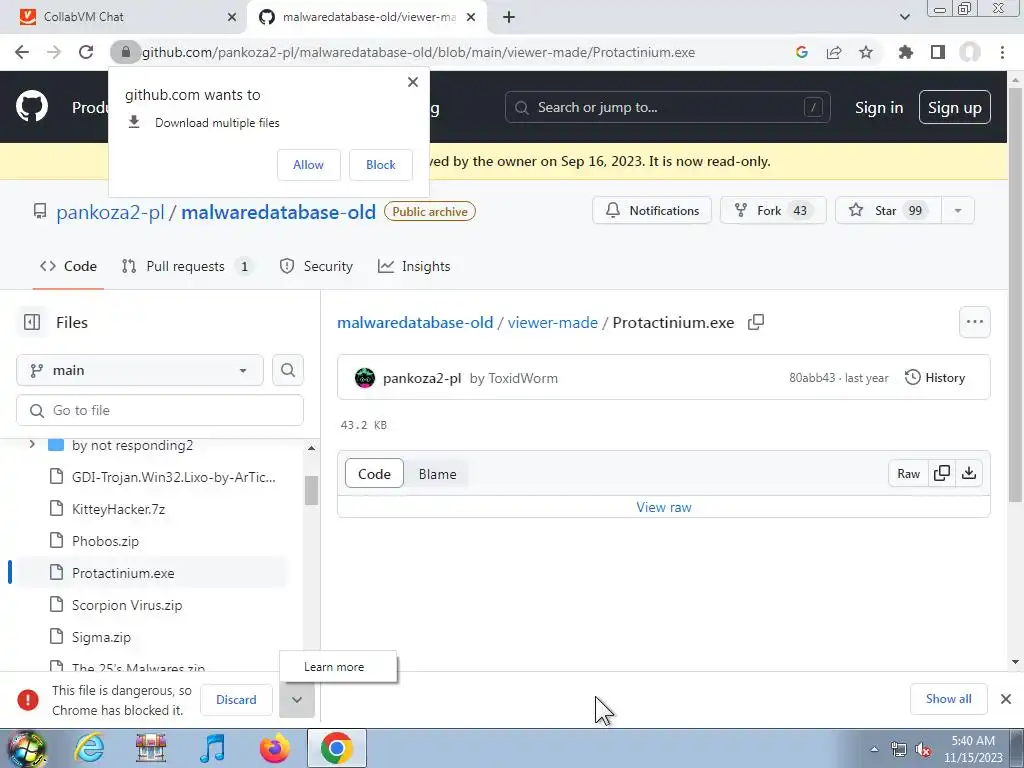
Task: Select Phobos.zip in the file tree
Action: pyautogui.click(x=105, y=541)
